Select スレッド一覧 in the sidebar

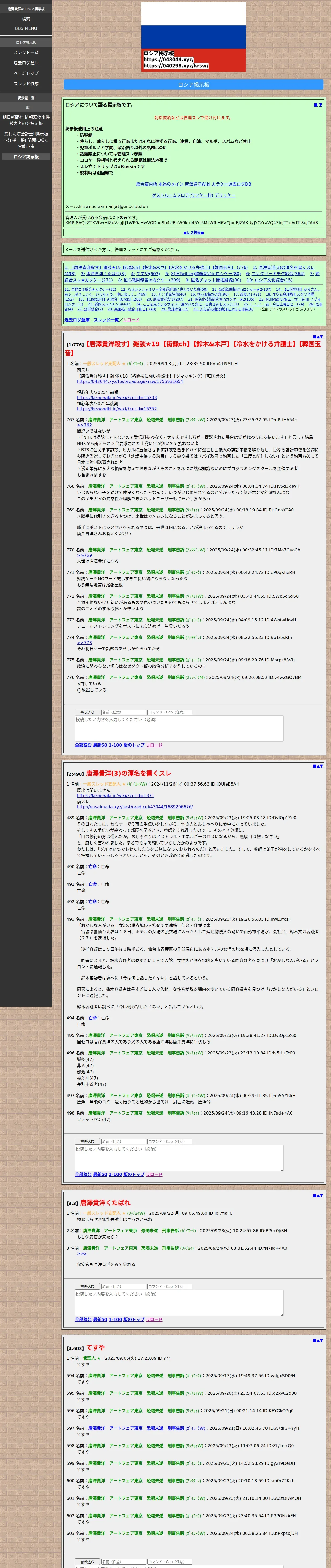pos(26,52)
